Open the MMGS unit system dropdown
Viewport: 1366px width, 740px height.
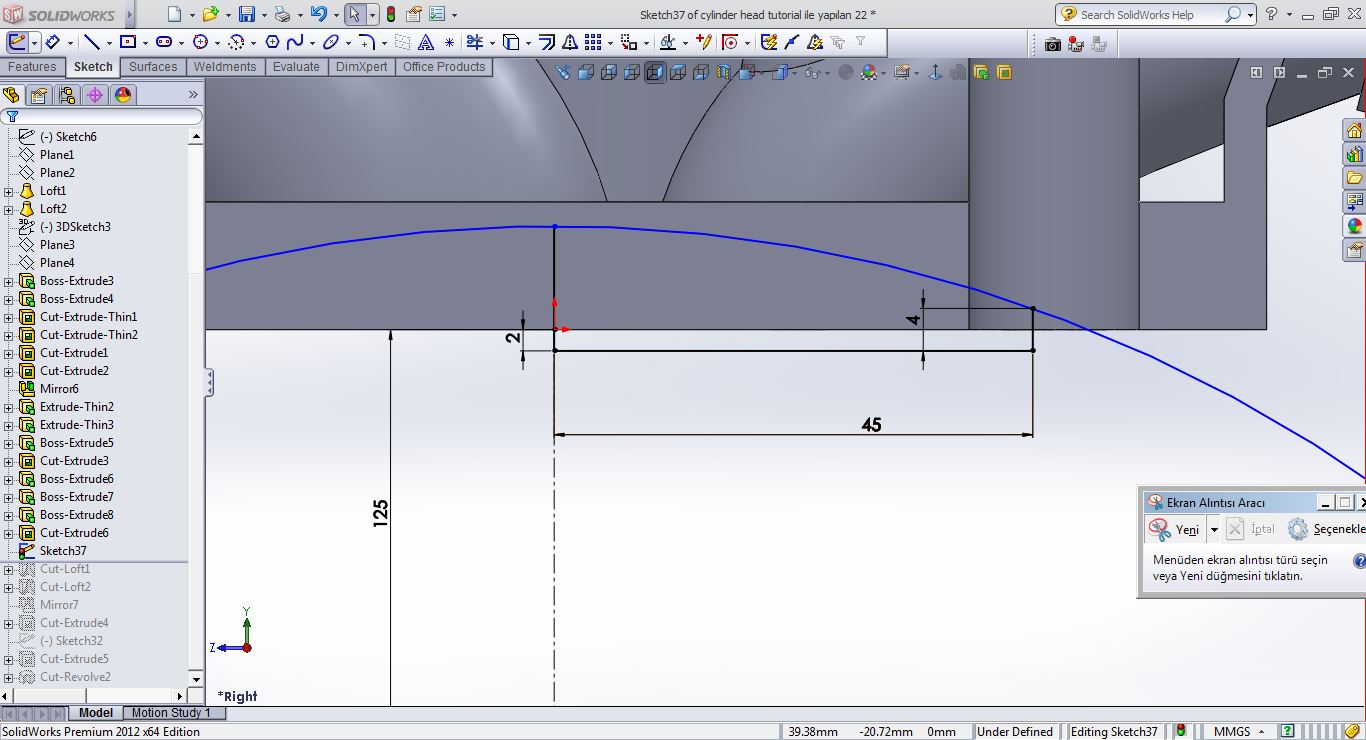pos(1240,731)
